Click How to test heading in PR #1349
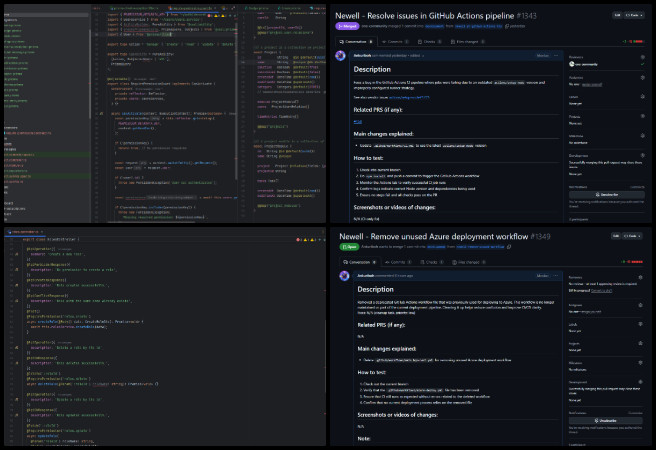This screenshot has height=450, width=656. (372, 372)
